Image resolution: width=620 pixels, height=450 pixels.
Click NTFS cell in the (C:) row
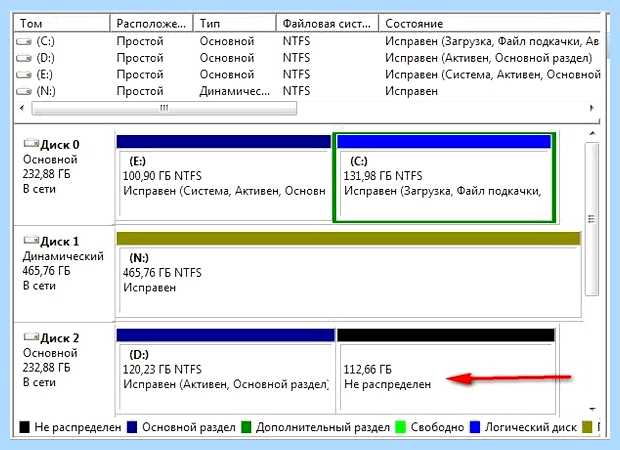296,41
